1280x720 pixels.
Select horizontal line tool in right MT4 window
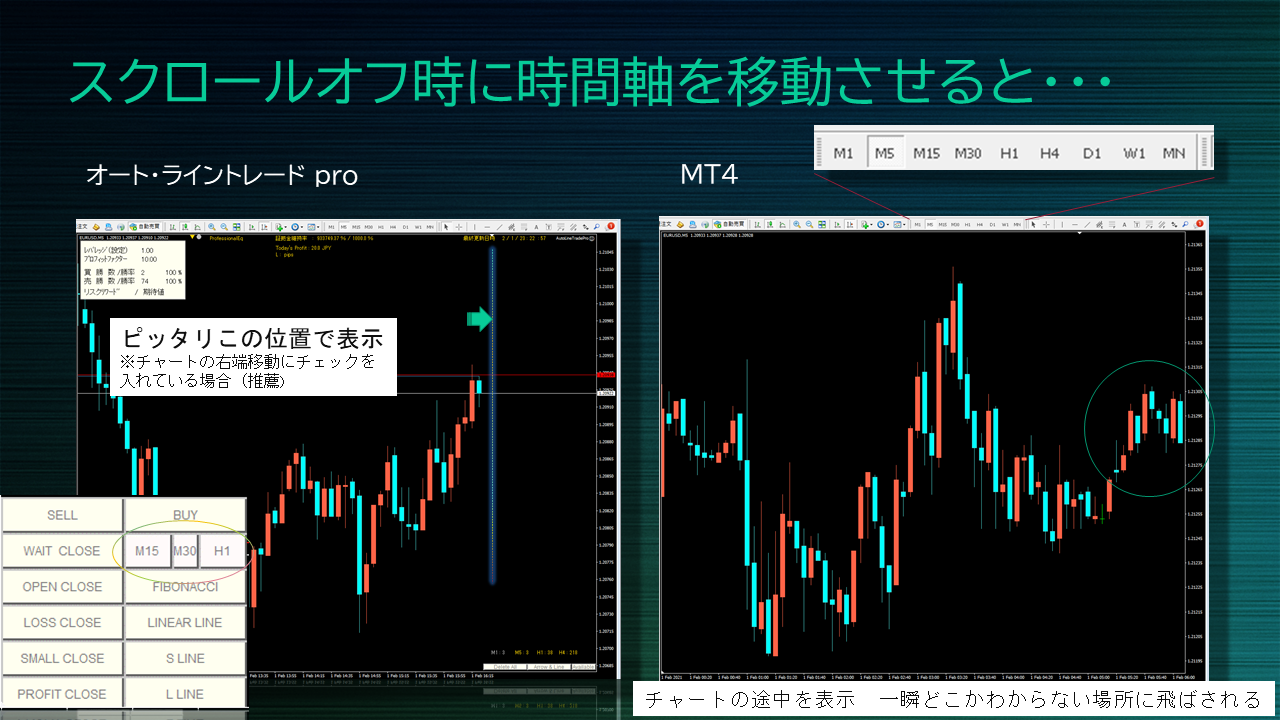1074,224
